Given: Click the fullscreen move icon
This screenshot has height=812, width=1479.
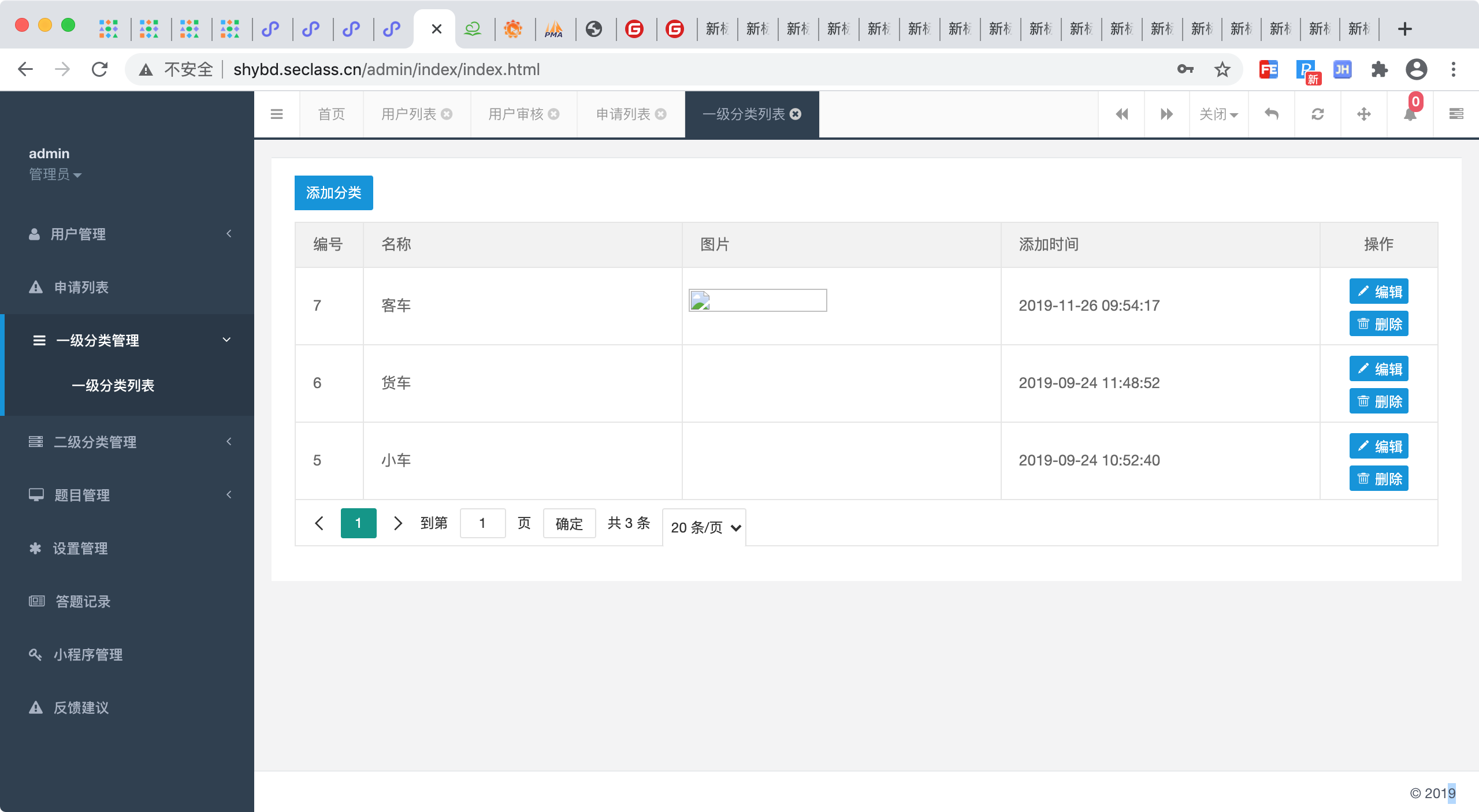Looking at the screenshot, I should coord(1364,114).
